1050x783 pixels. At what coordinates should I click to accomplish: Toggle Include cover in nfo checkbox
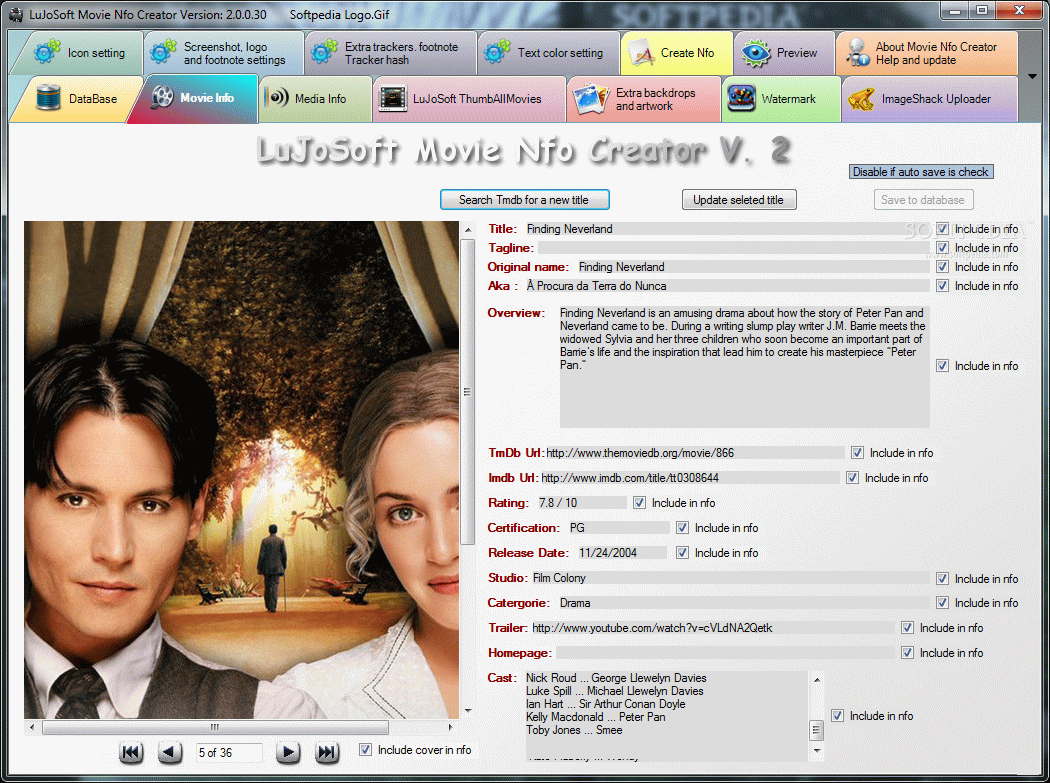365,750
